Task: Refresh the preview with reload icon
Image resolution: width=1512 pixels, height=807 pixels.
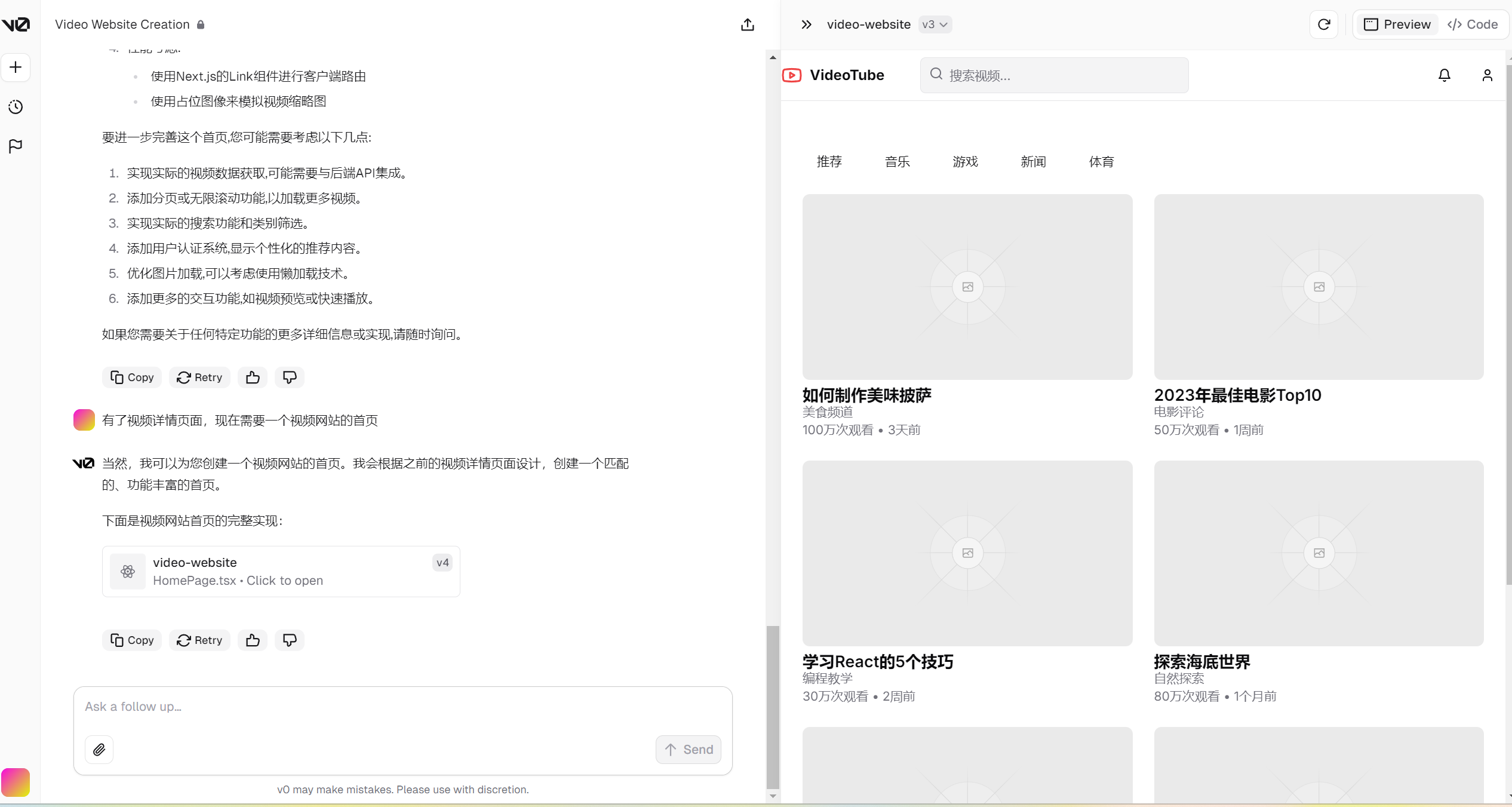Action: pyautogui.click(x=1324, y=24)
